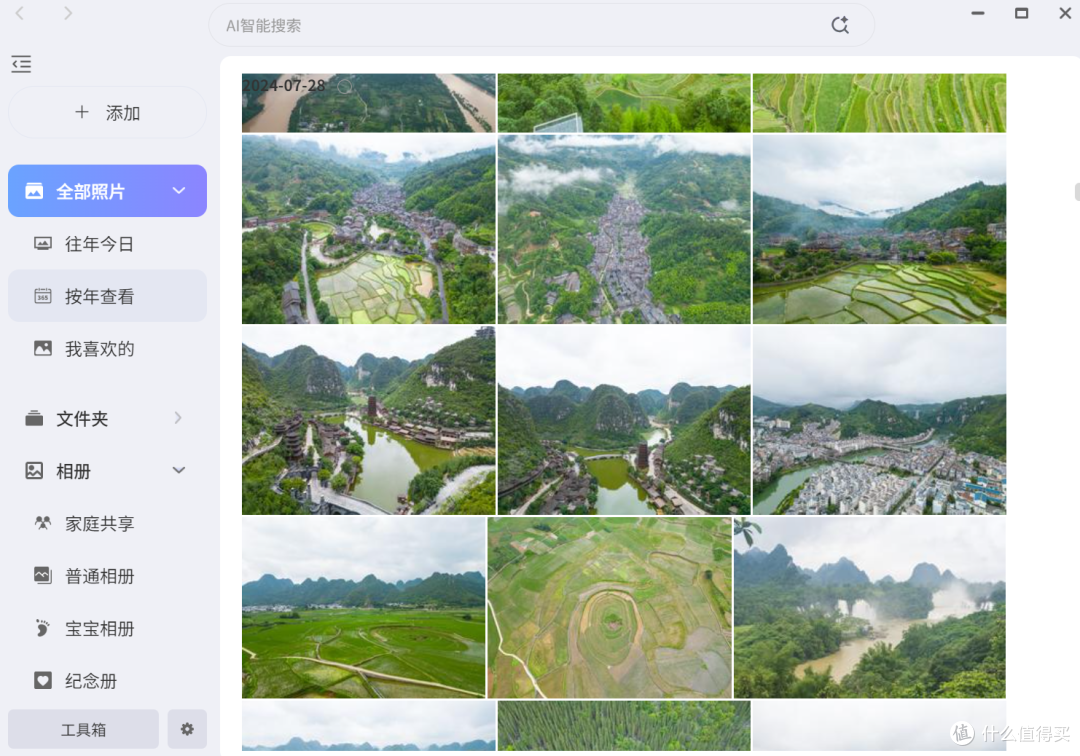The height and width of the screenshot is (756, 1080).
Task: Click the 2024-07-28 date label
Action: click(284, 85)
